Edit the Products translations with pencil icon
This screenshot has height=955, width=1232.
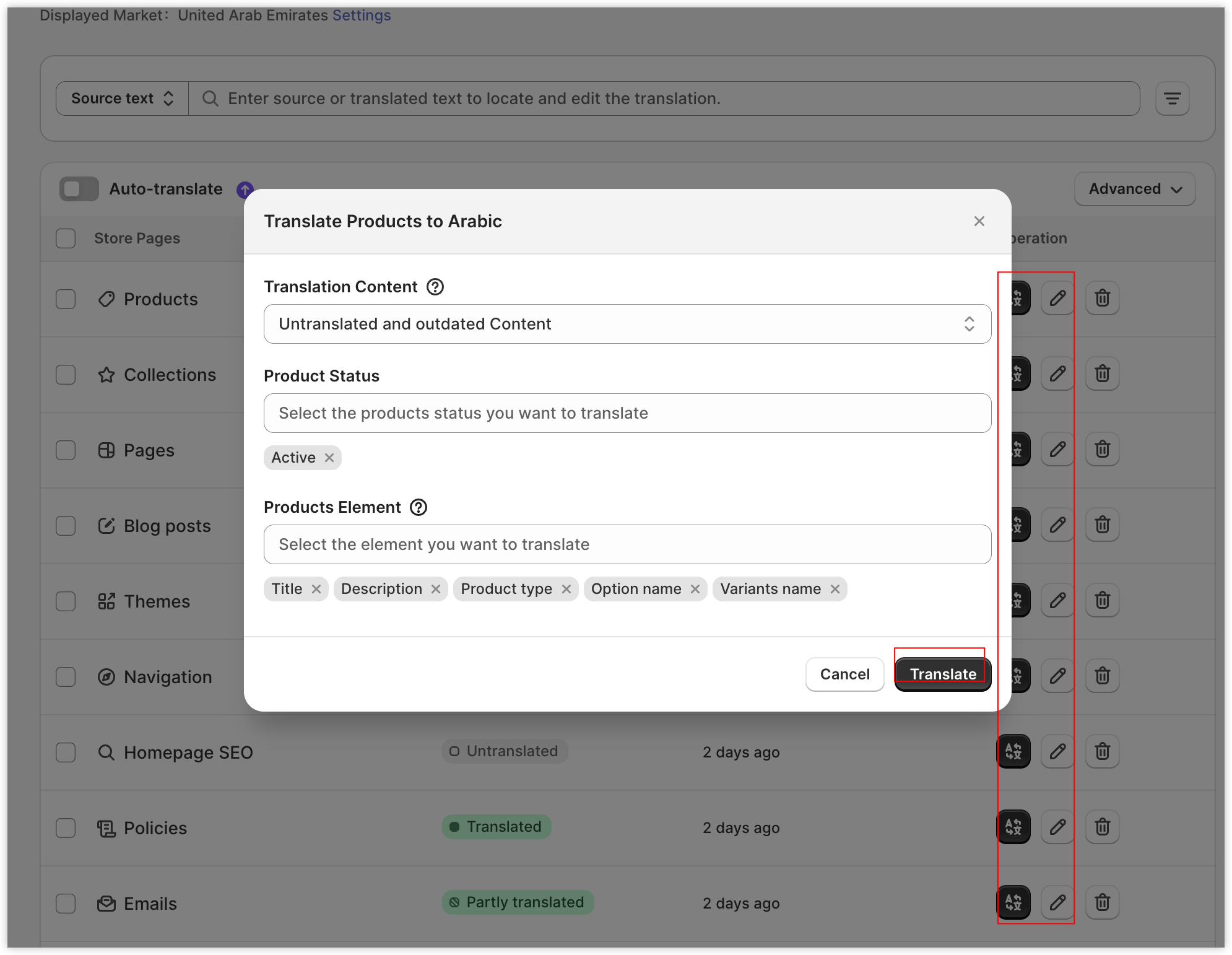coord(1057,298)
